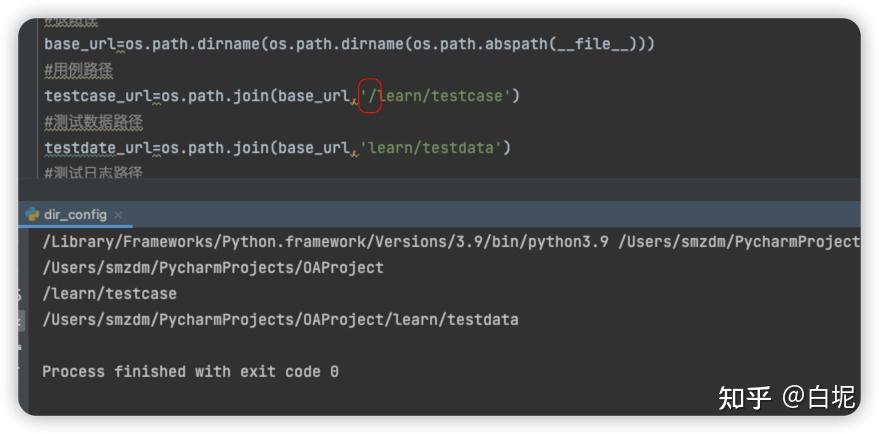
Task: Click the 知乎 @白妮 watermark
Action: pos(786,397)
